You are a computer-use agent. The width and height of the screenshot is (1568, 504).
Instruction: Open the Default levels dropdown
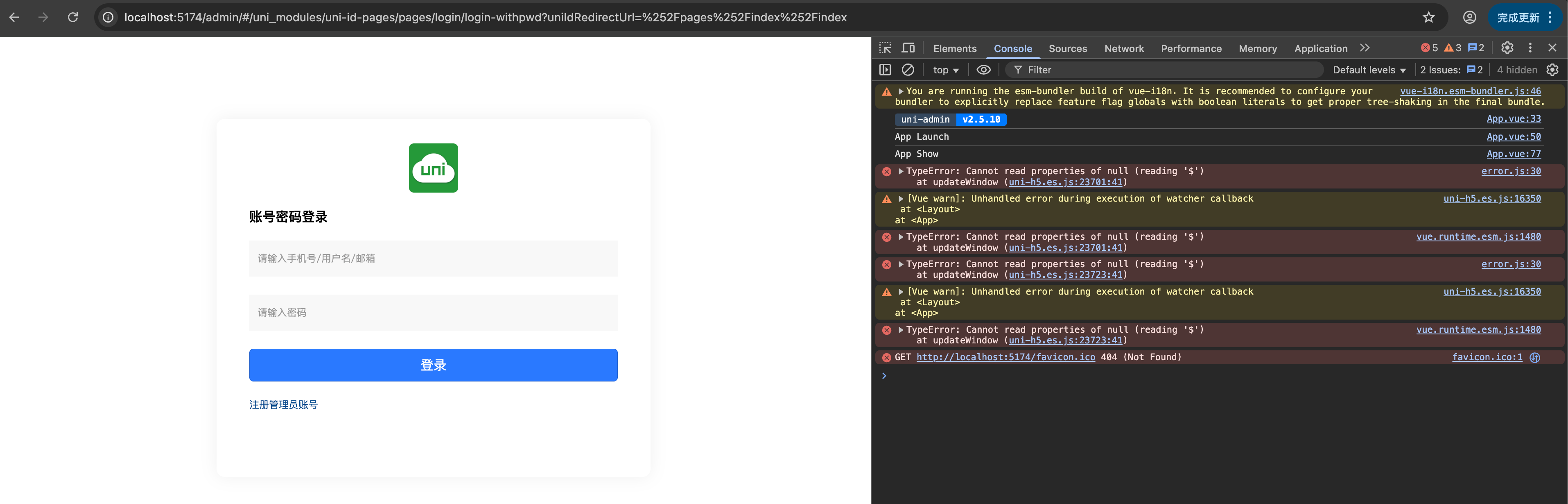pos(1369,70)
